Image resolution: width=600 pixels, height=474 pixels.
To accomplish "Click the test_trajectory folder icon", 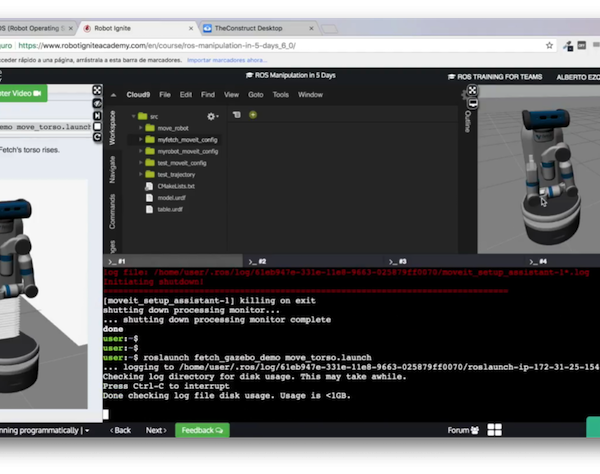I will point(150,174).
